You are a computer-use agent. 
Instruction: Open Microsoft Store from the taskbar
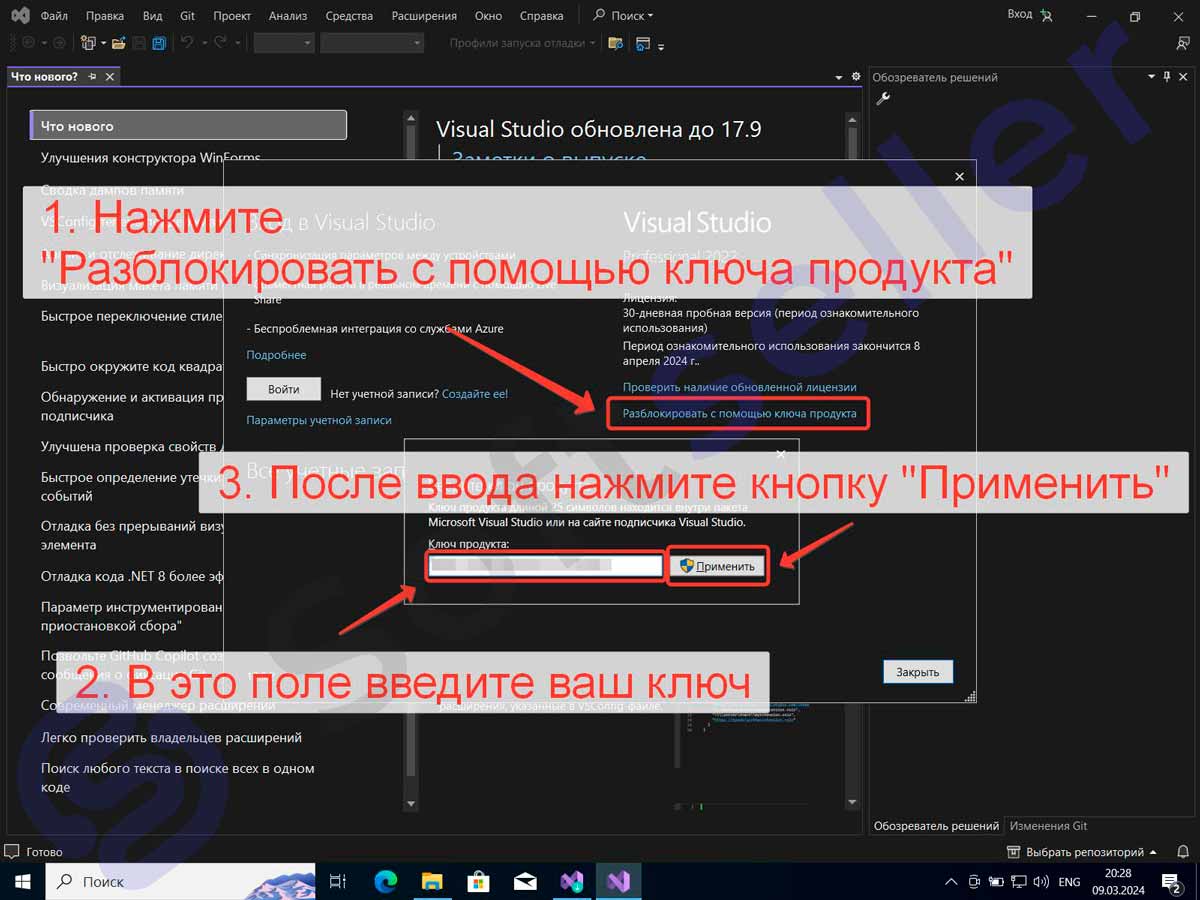(x=478, y=881)
